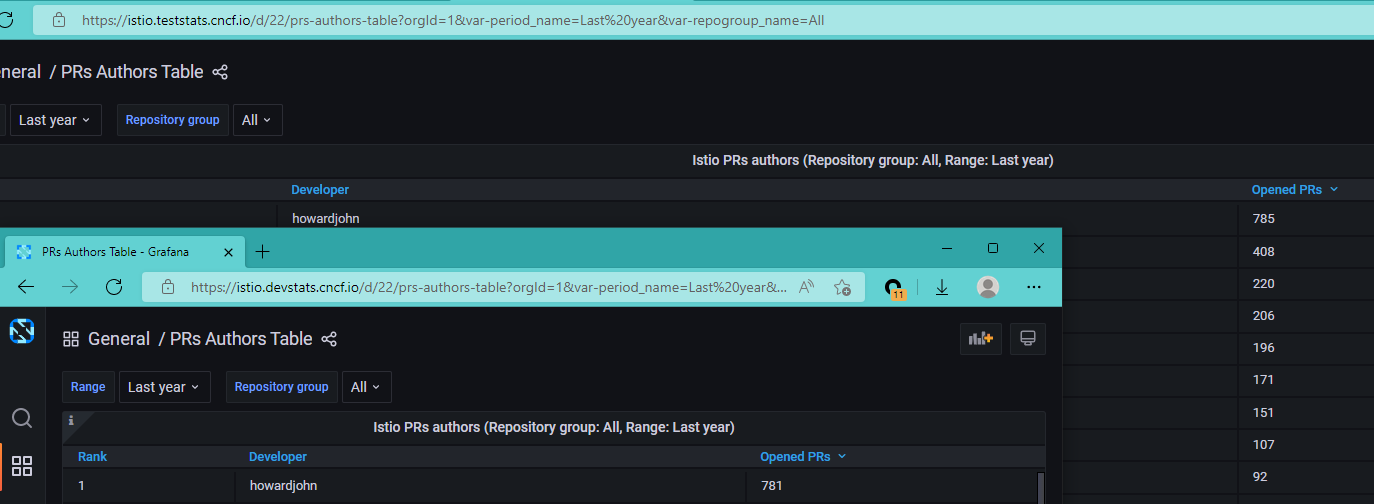Click panel title Istio PRs authors in front window
This screenshot has width=1374, height=504.
tap(554, 427)
